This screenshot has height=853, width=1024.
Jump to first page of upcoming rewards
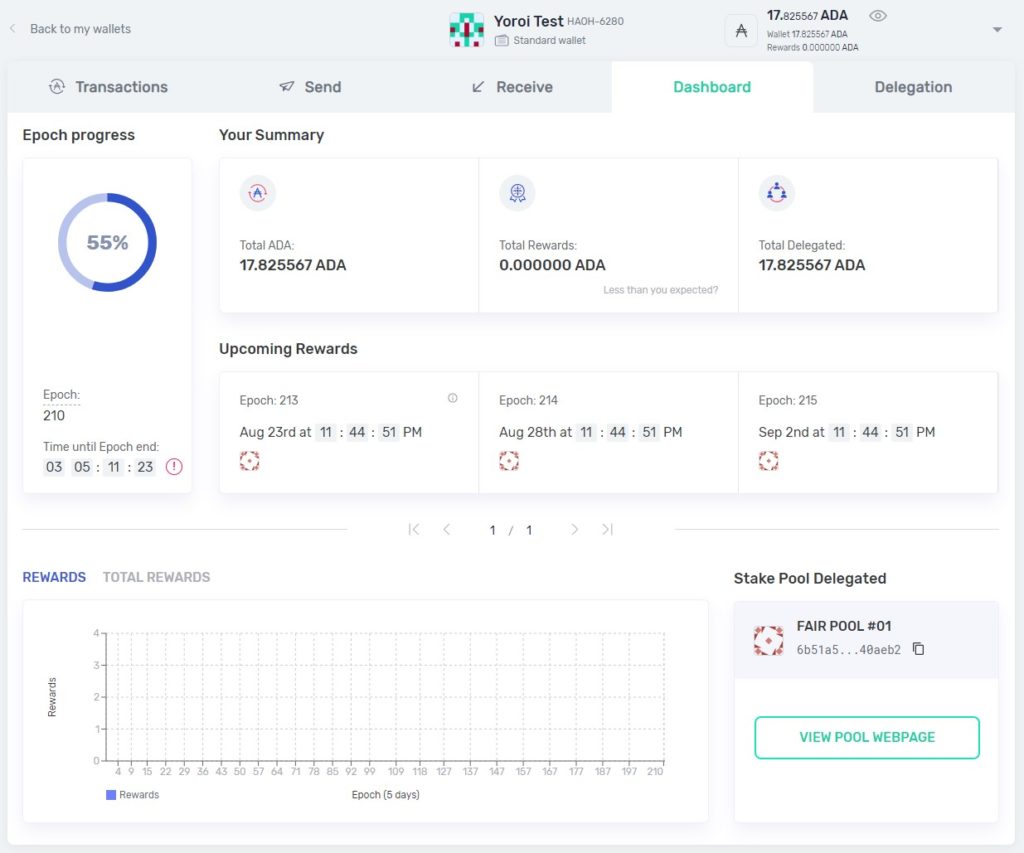point(413,530)
